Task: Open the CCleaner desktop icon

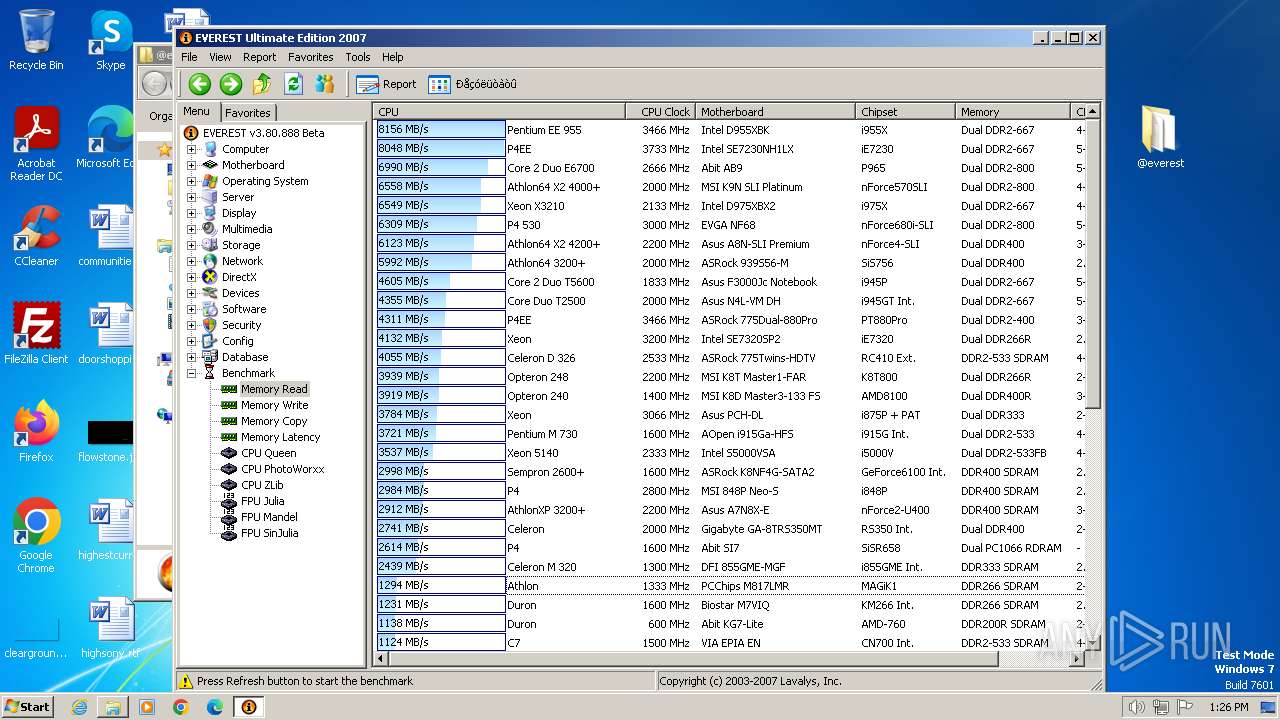Action: (36, 236)
